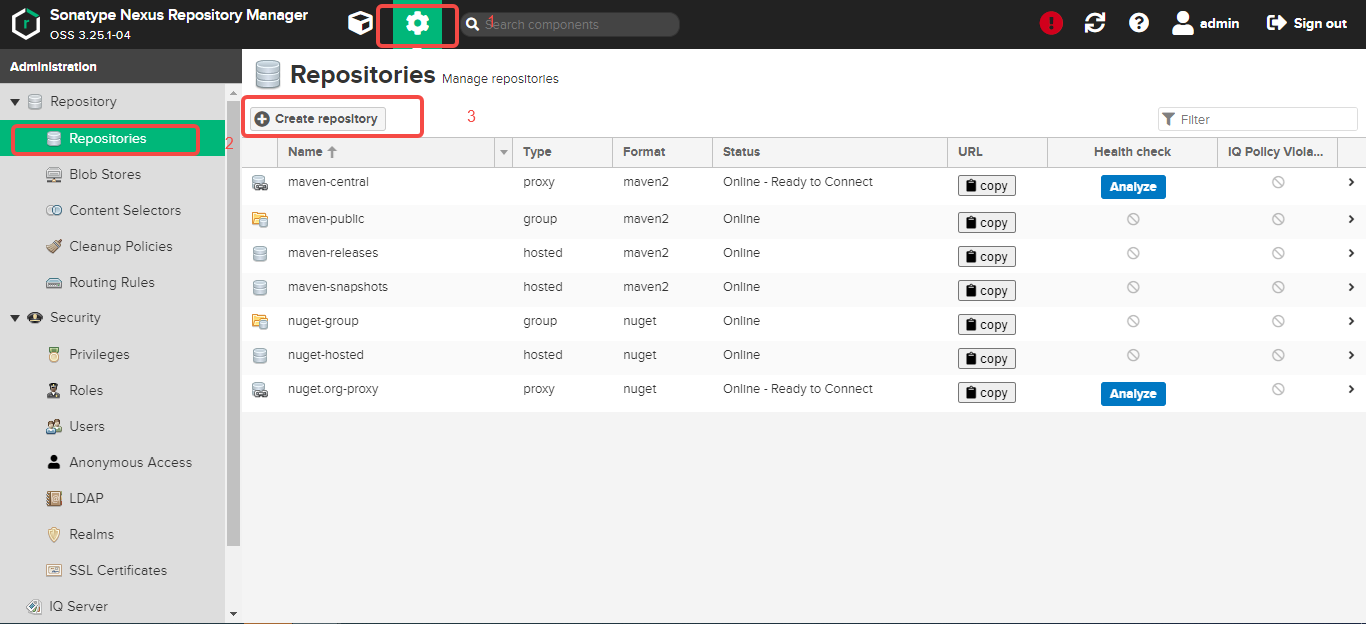Image resolution: width=1366 pixels, height=624 pixels.
Task: Click the maven-central proxy repository icon
Action: point(260,183)
